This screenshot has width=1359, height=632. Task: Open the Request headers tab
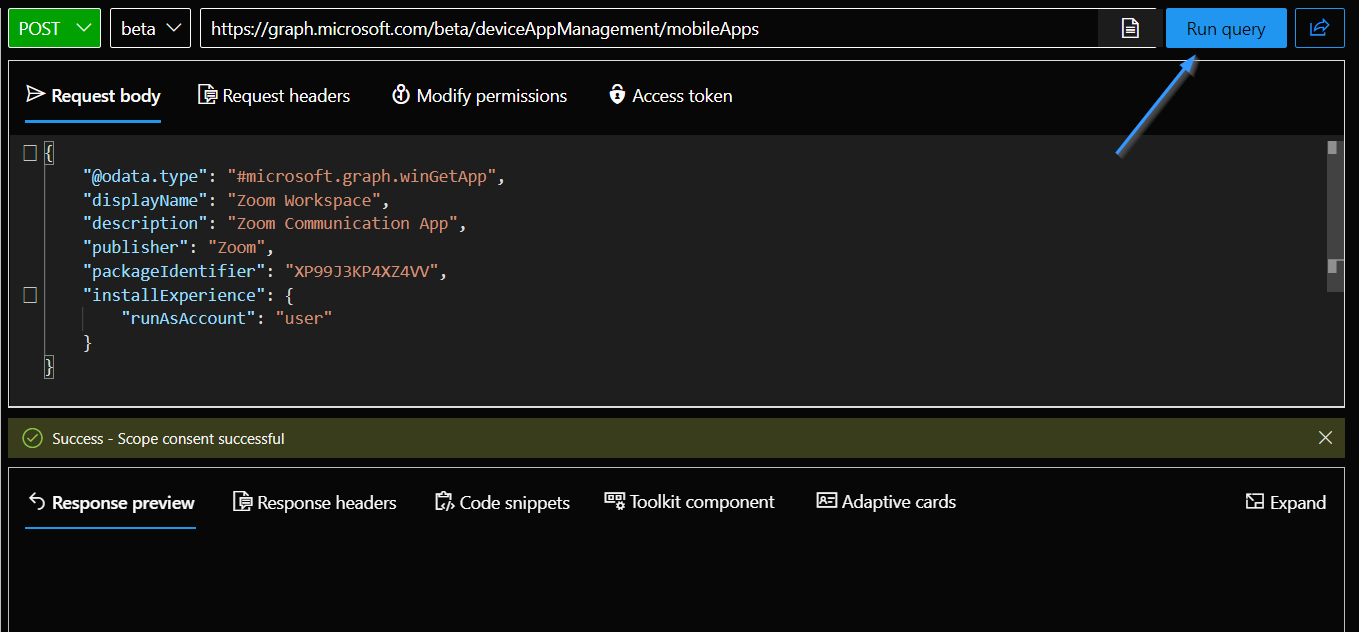[x=274, y=96]
